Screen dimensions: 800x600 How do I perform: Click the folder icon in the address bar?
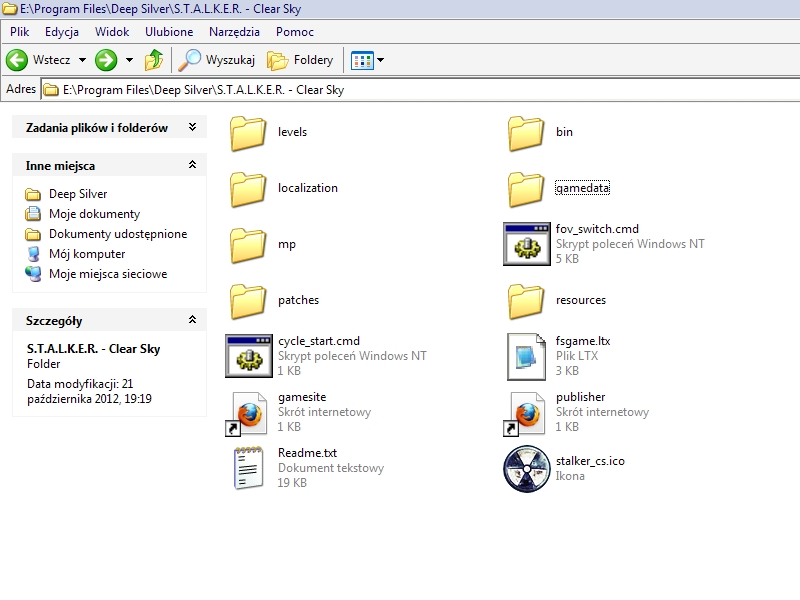(51, 90)
